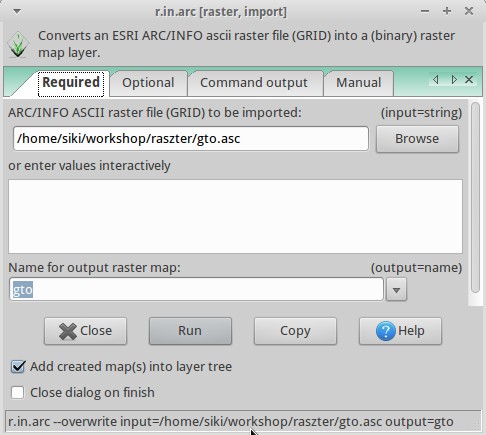Click the GRASS logo icon
The image size is (486, 435).
18,44
